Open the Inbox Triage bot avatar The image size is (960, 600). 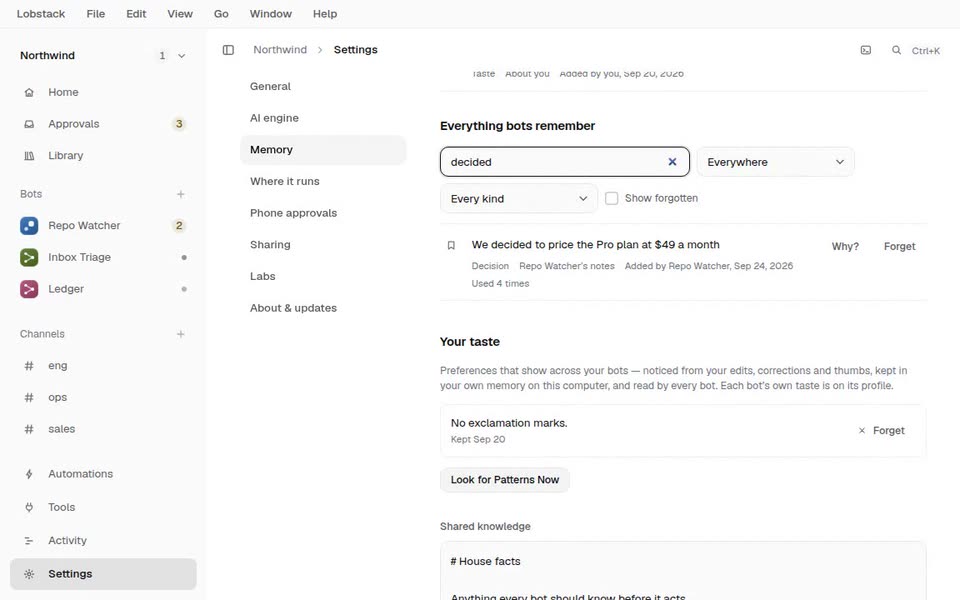point(29,258)
